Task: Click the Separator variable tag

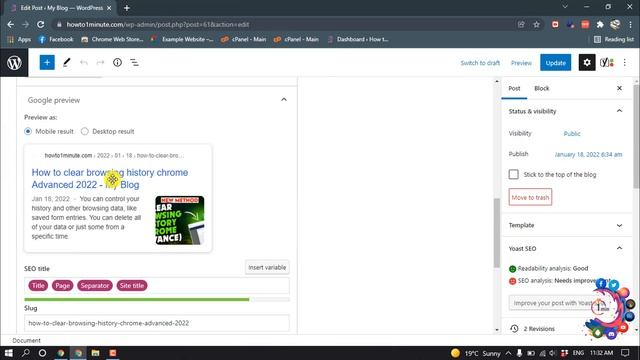Action: pyautogui.click(x=95, y=286)
